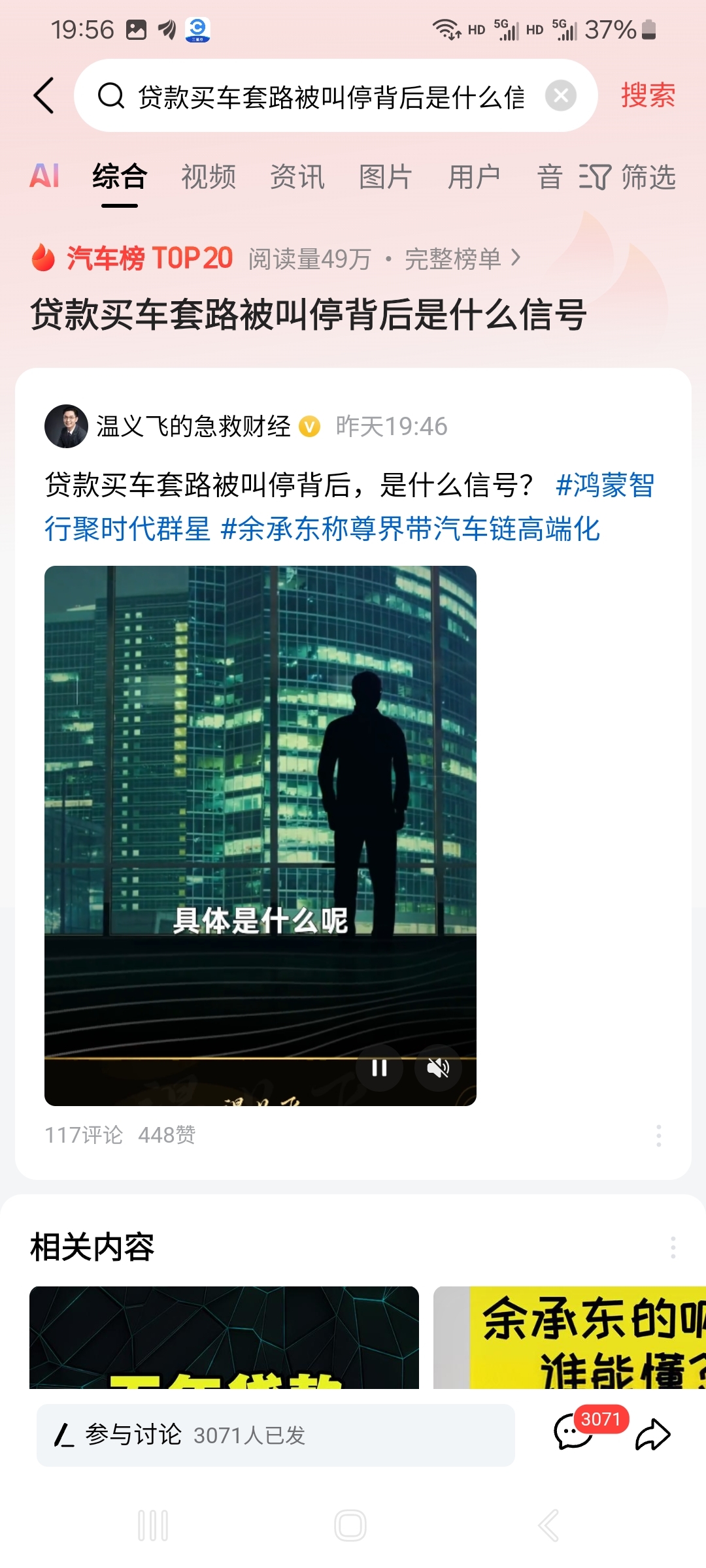This screenshot has height=1568, width=706.
Task: Switch to the 图片 tab
Action: tap(386, 177)
